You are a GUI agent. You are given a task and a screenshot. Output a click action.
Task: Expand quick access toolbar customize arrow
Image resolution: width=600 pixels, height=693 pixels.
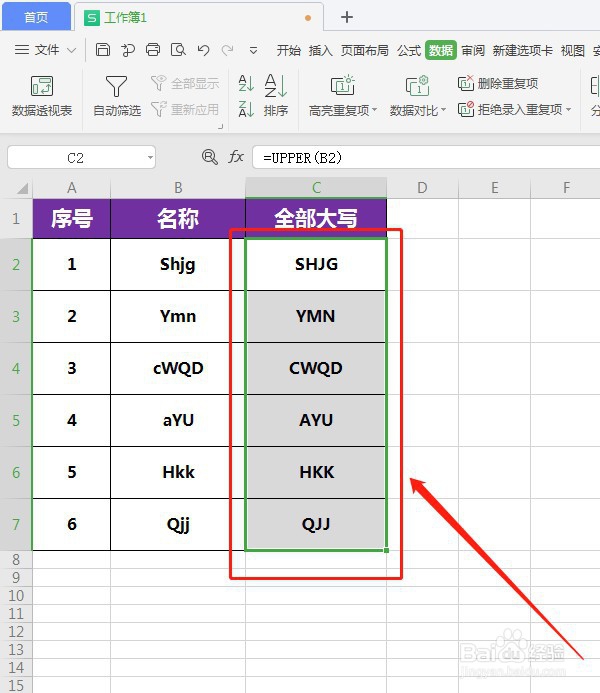[x=253, y=51]
